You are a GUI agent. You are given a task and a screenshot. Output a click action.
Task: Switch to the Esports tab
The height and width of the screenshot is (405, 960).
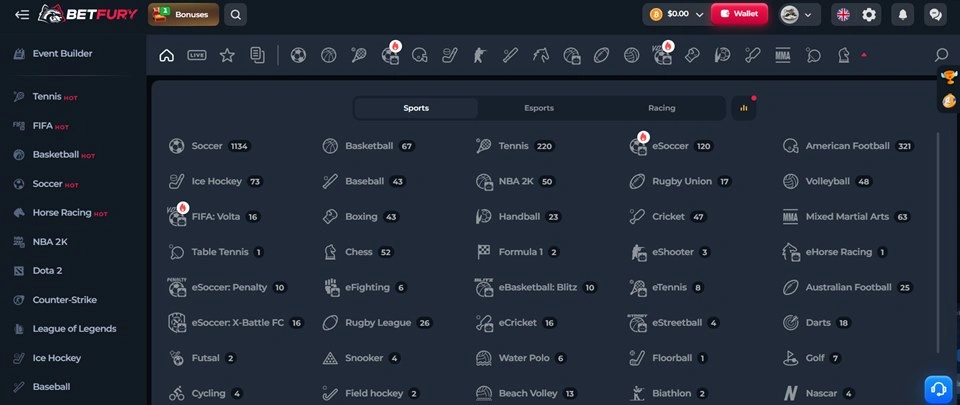[x=539, y=108]
